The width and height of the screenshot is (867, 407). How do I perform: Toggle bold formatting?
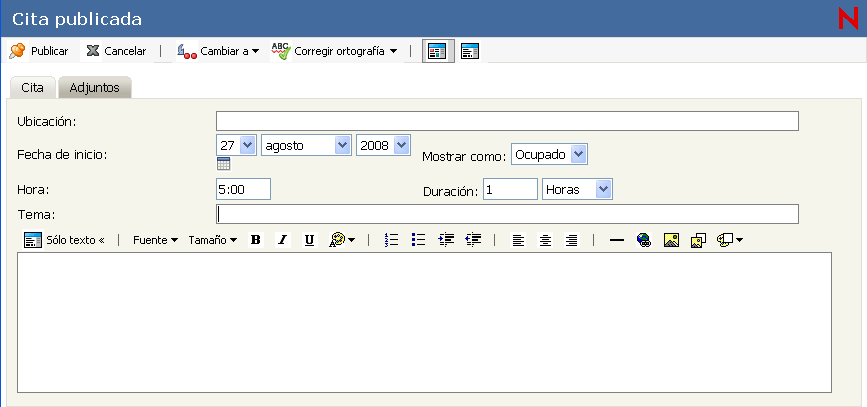coord(255,240)
